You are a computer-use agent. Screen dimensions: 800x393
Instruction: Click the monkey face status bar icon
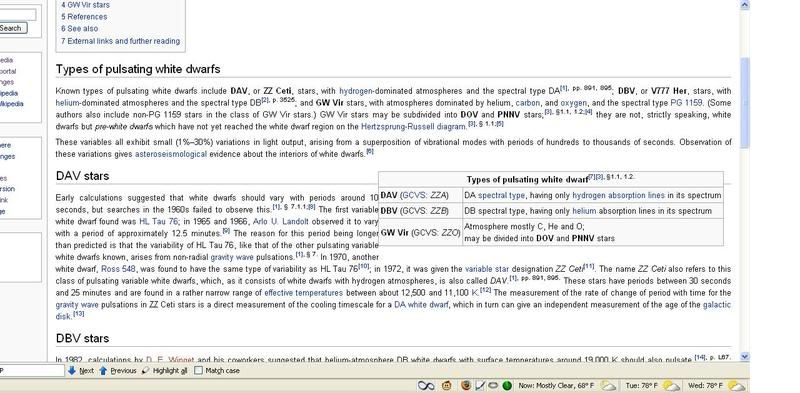(x=447, y=385)
